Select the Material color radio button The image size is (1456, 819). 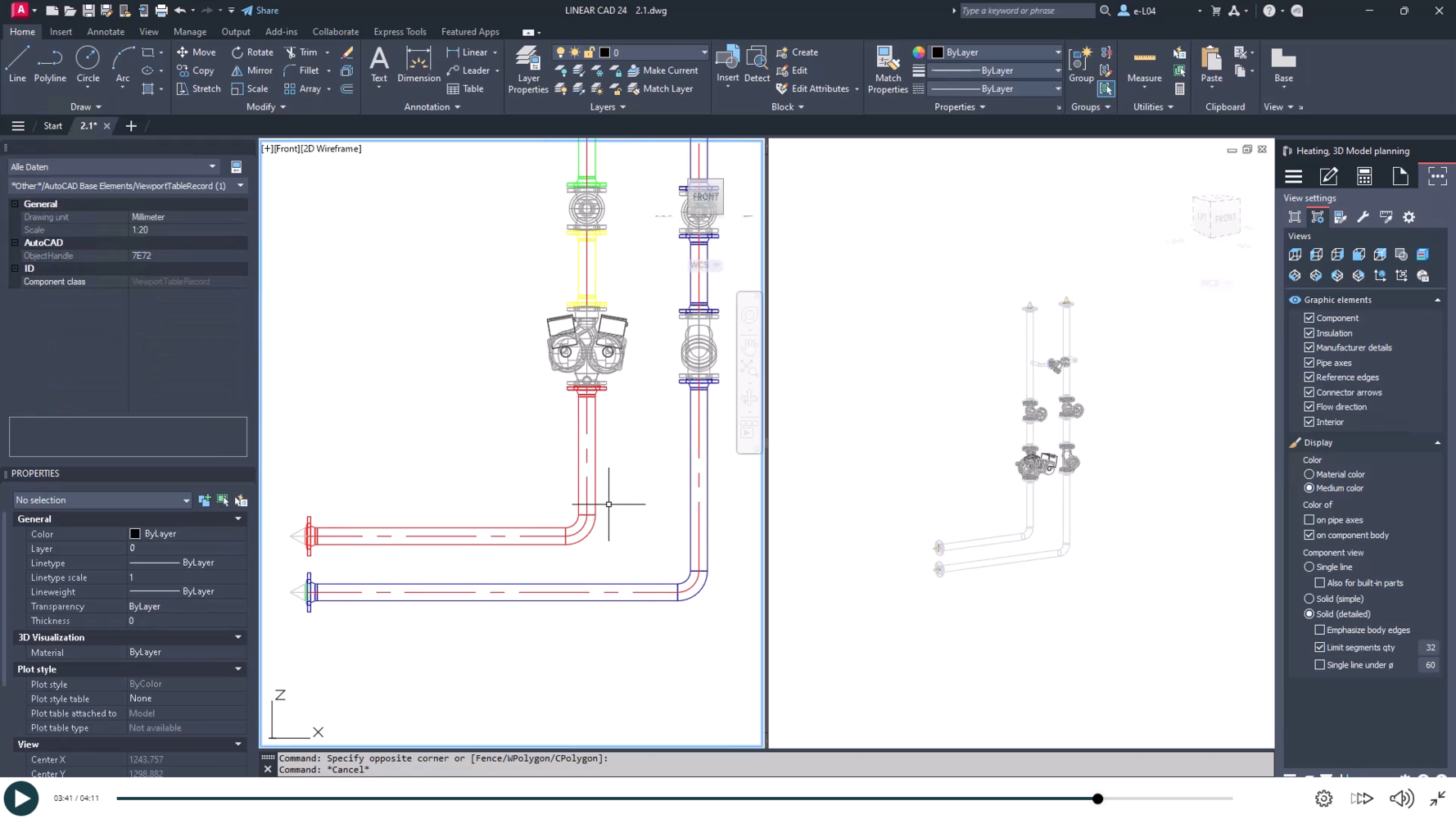[x=1309, y=474]
